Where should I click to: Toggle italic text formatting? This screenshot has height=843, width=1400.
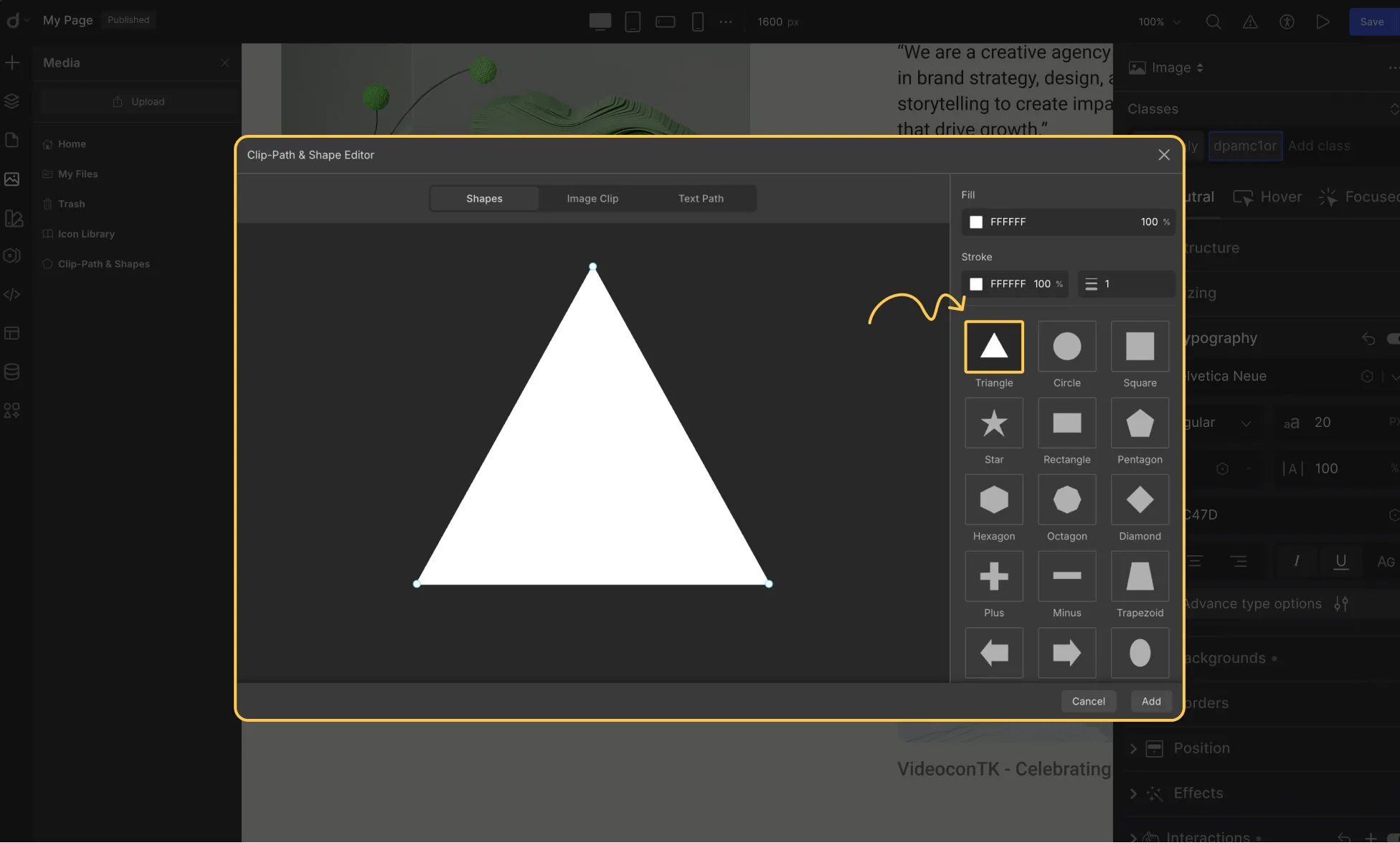click(x=1296, y=562)
